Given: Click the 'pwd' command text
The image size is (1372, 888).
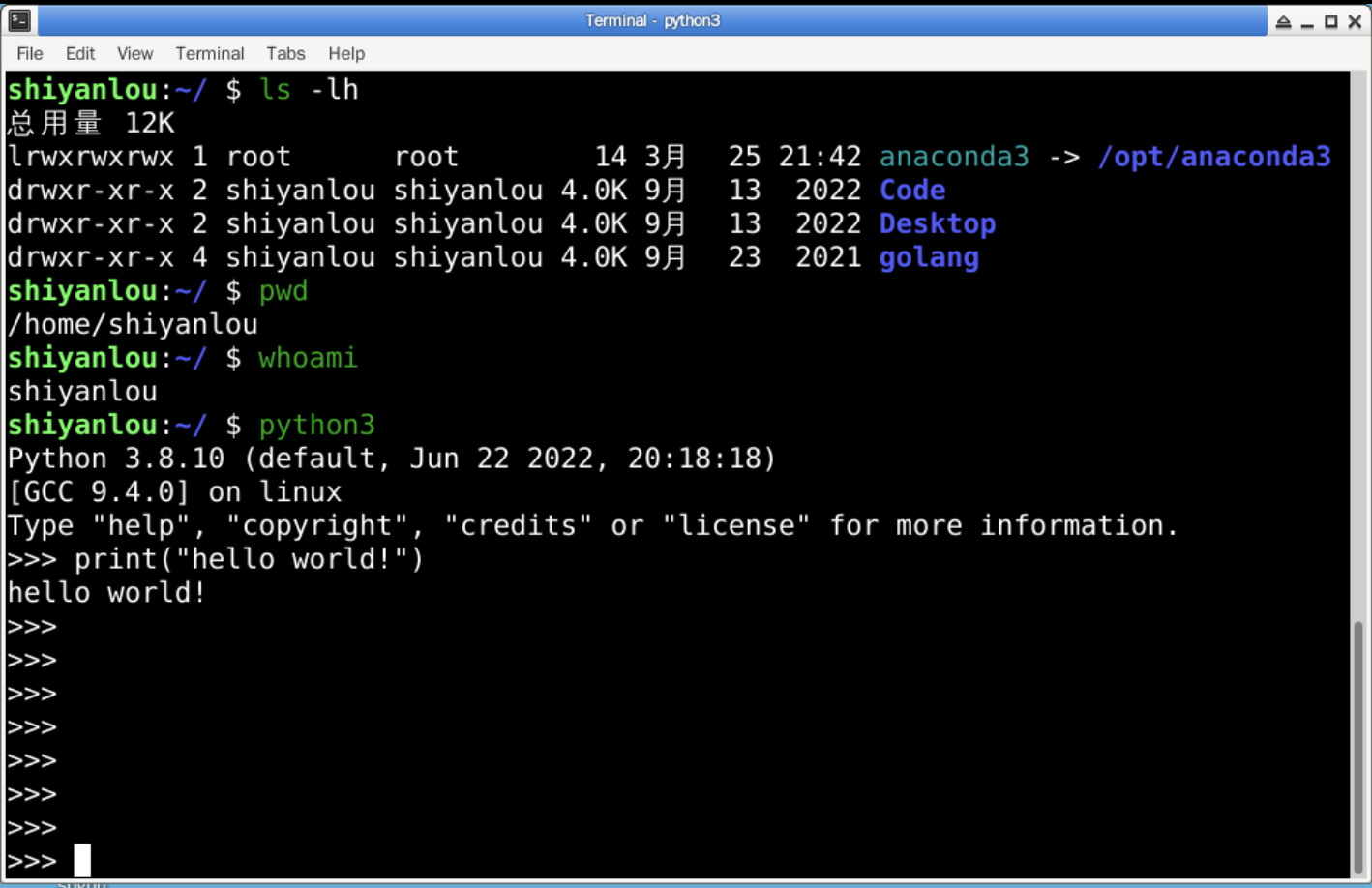Looking at the screenshot, I should coord(283,291).
